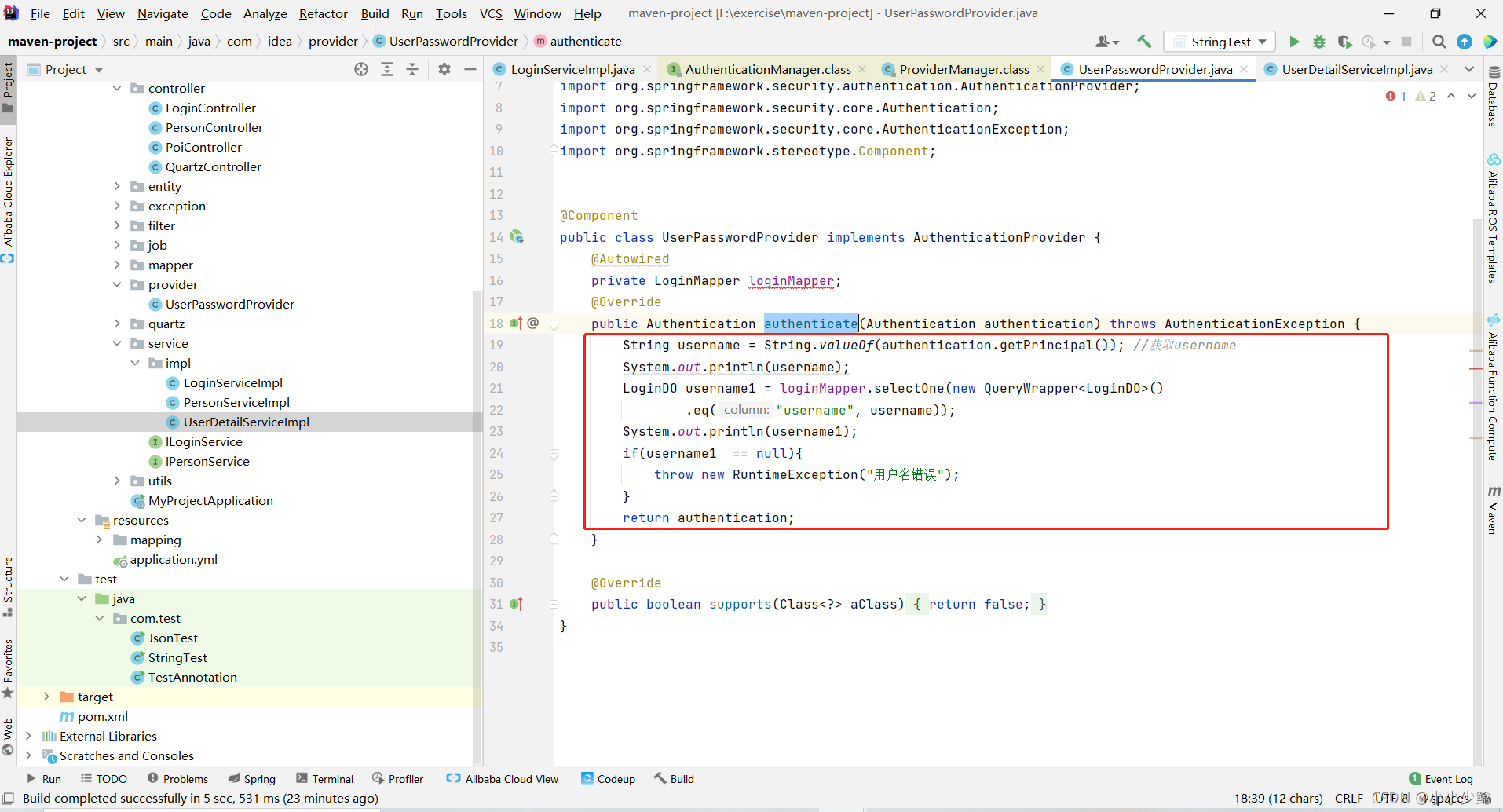Open the Database side panel

[x=1493, y=97]
